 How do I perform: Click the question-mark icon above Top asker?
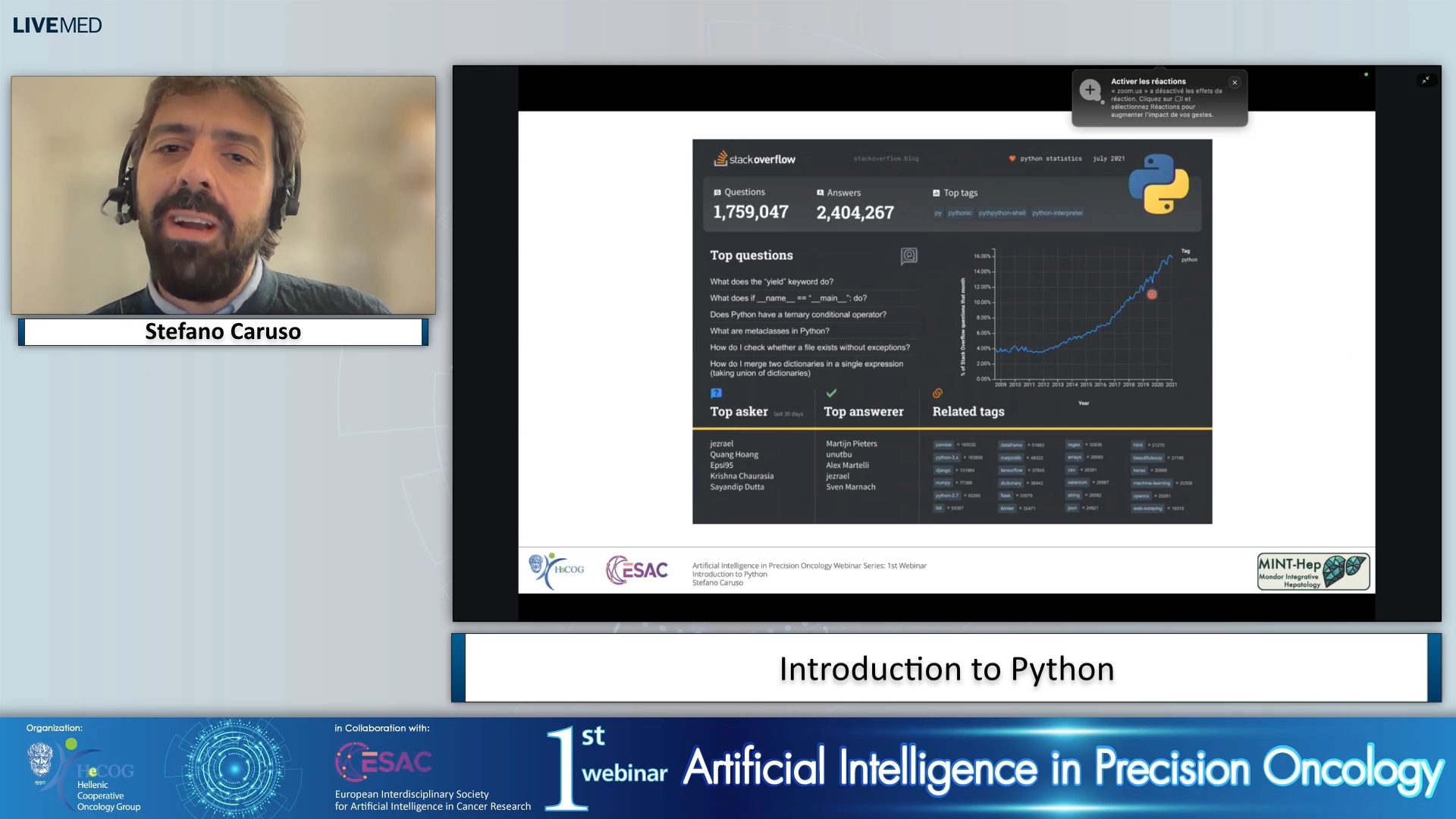pos(716,393)
